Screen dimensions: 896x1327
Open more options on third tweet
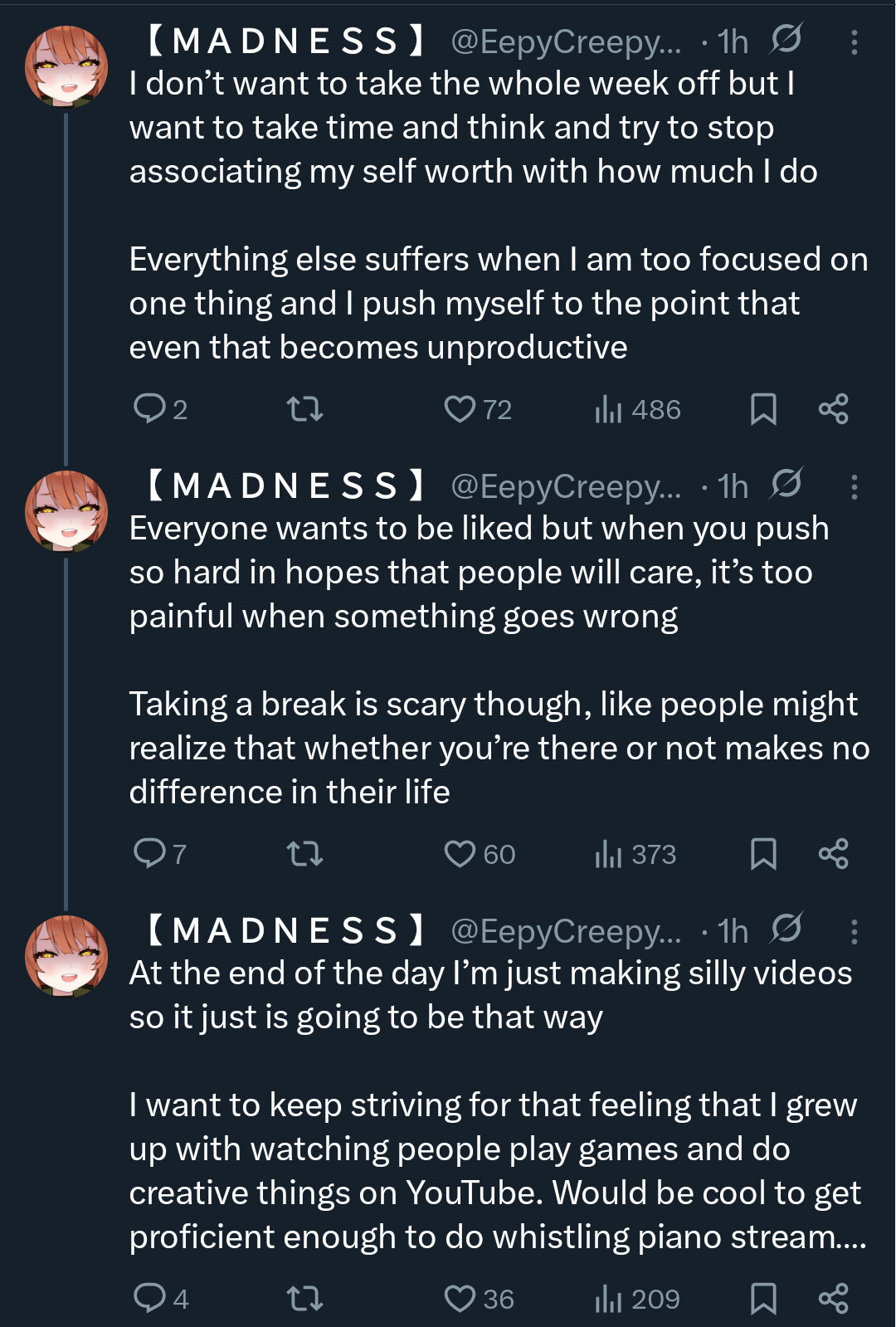pyautogui.click(x=854, y=932)
